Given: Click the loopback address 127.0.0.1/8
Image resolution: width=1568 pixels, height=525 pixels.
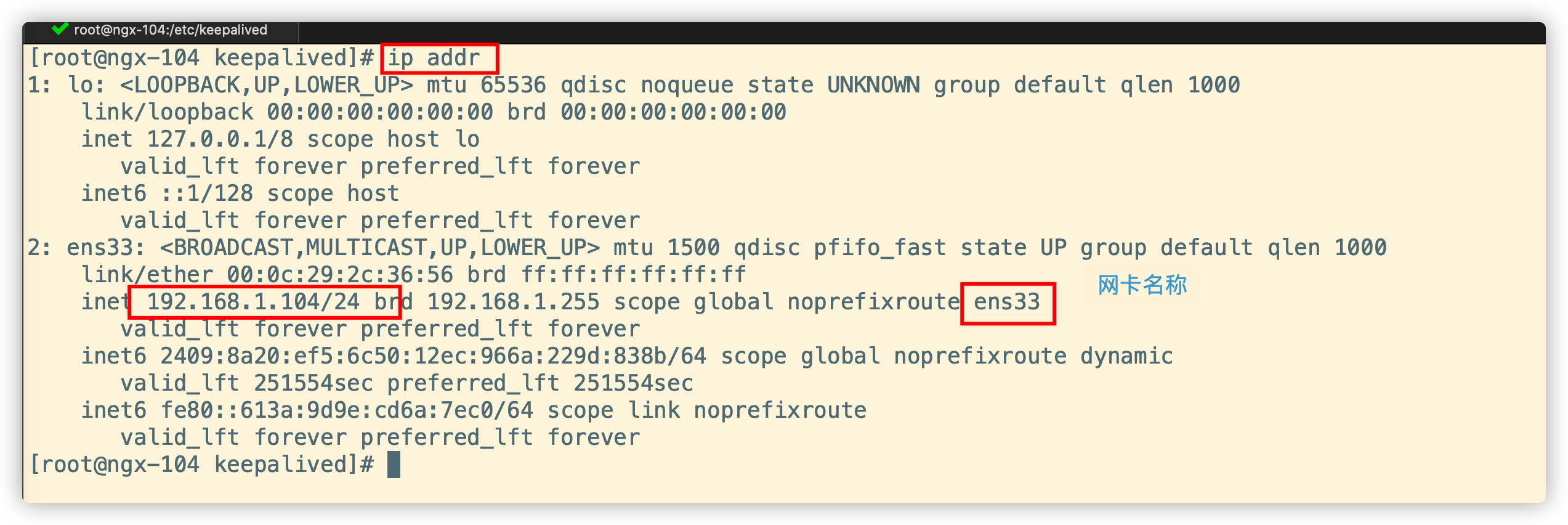Looking at the screenshot, I should [x=220, y=139].
